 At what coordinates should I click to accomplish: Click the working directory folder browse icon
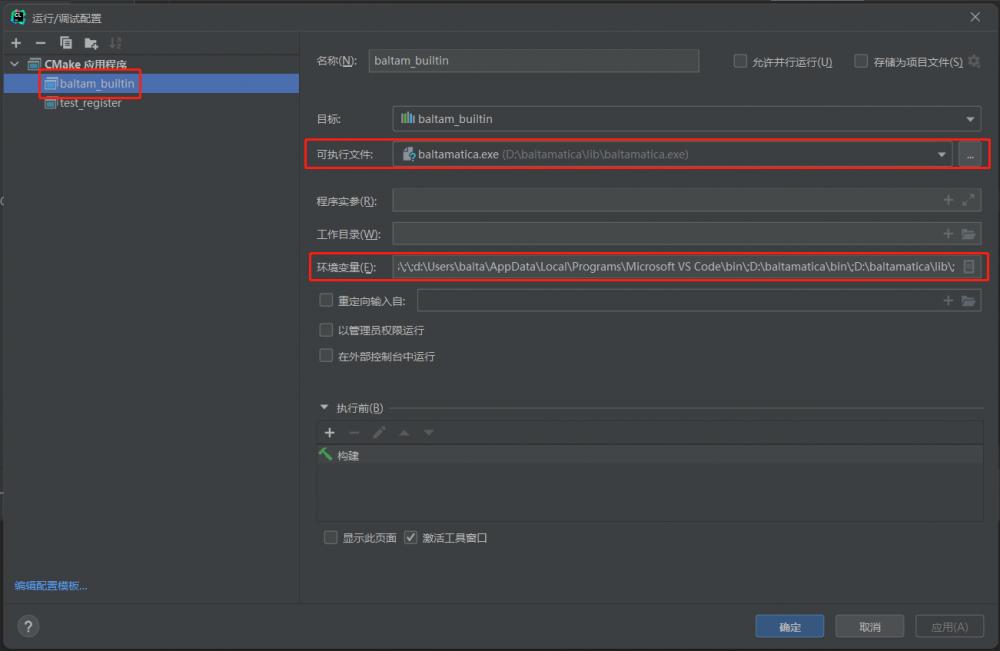968,234
